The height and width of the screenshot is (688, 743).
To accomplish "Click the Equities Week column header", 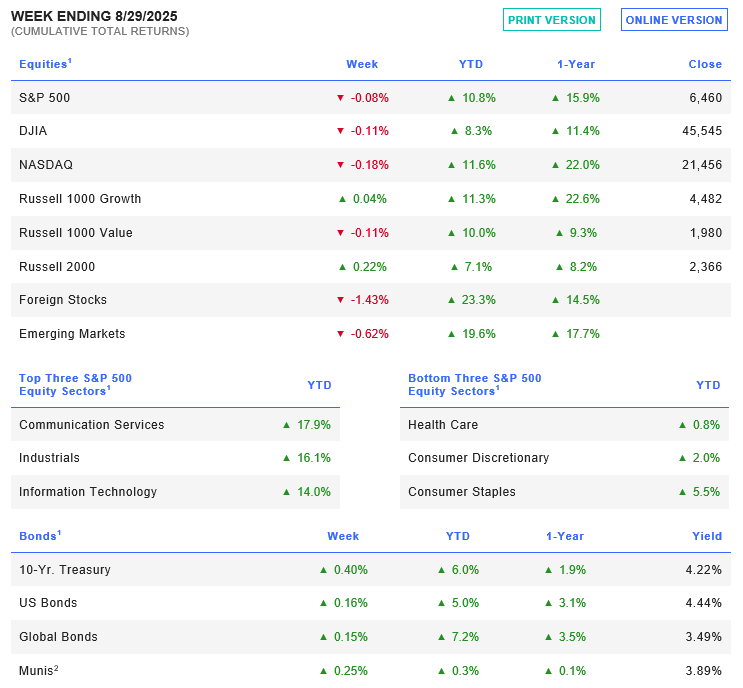I will [x=362, y=64].
